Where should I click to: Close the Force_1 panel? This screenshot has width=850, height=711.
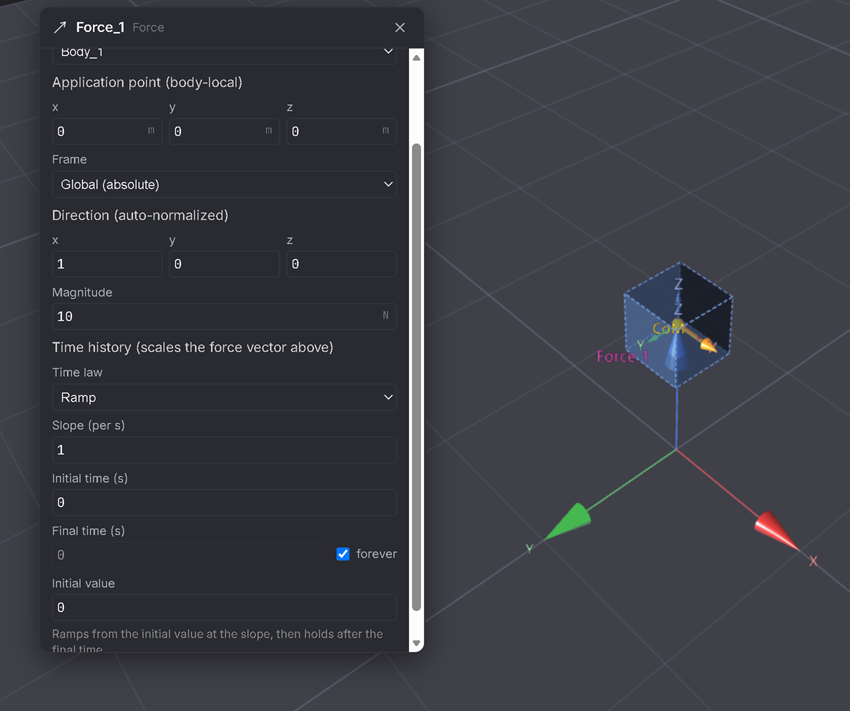400,28
